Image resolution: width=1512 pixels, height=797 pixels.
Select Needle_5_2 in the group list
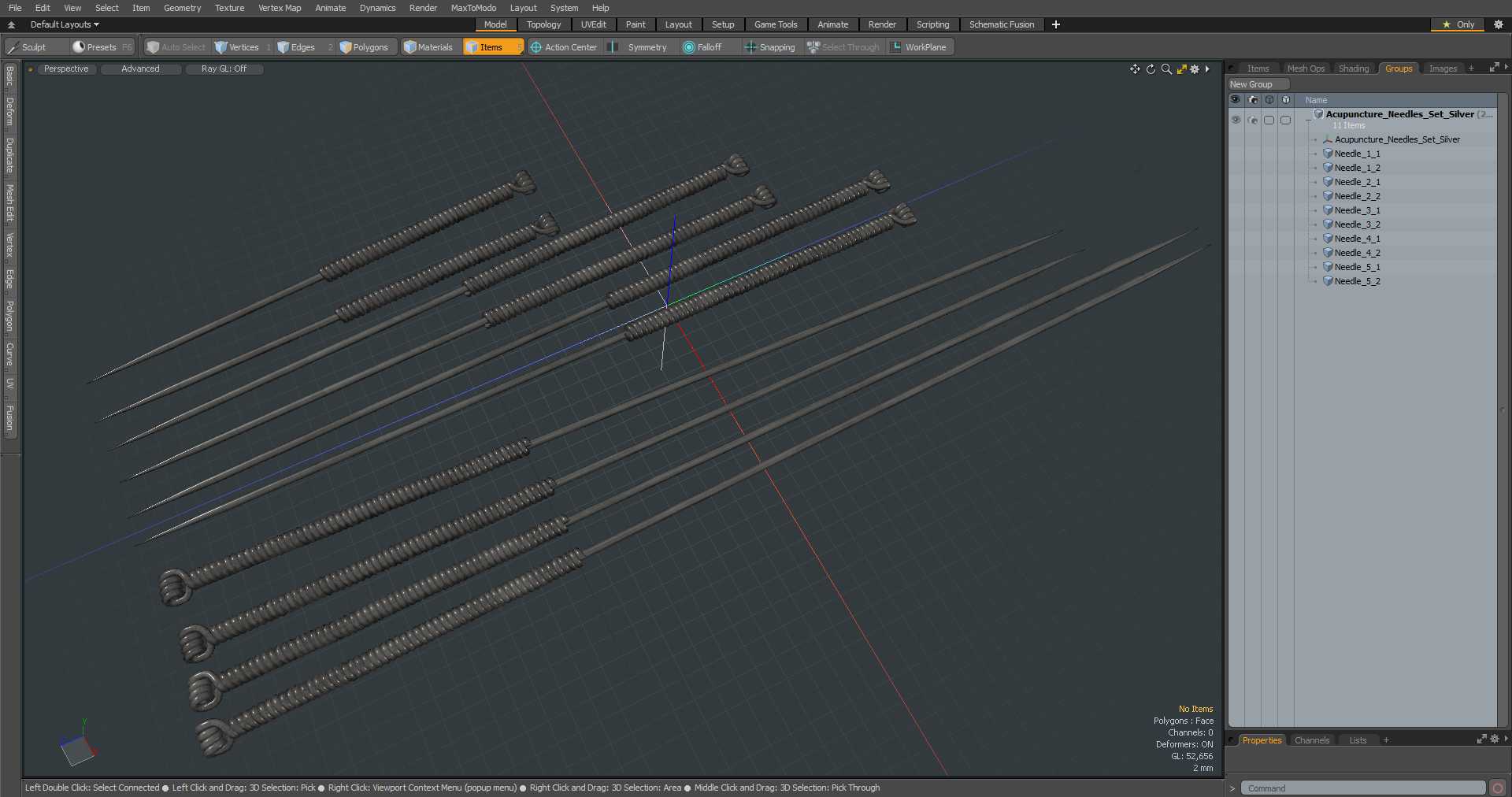[x=1357, y=281]
